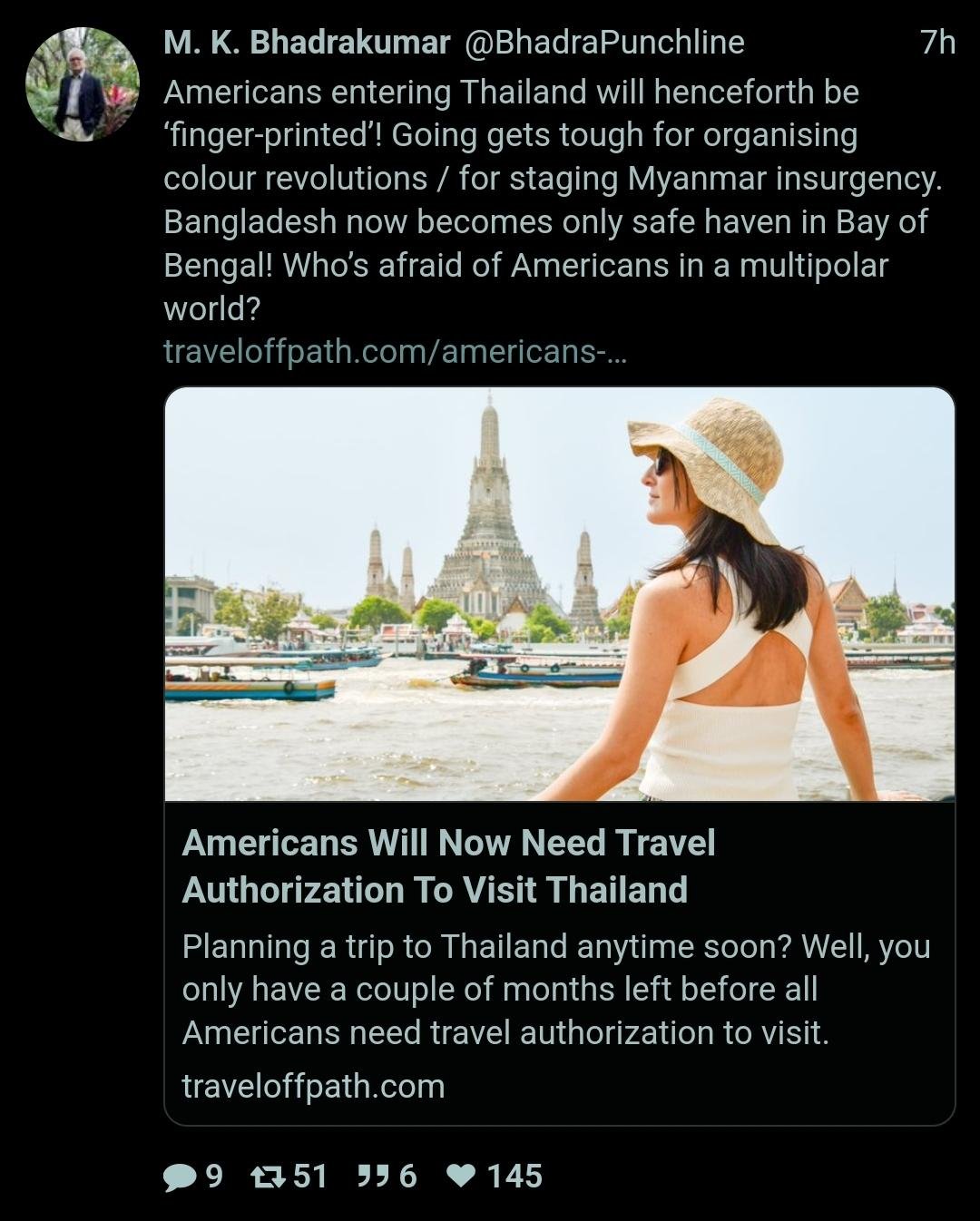Image resolution: width=980 pixels, height=1221 pixels.
Task: Click the 7h timestamp
Action: point(938,43)
